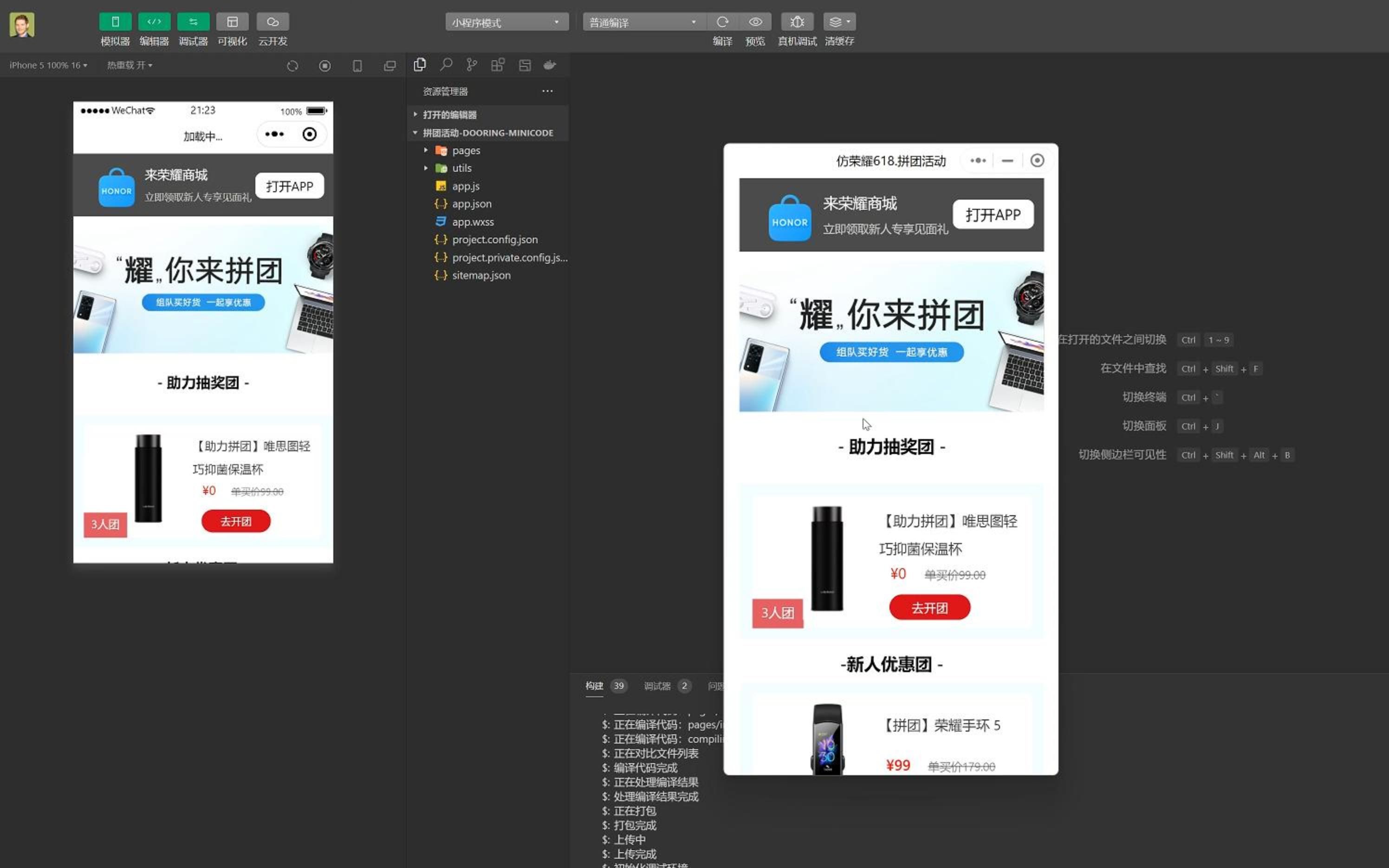The width and height of the screenshot is (1389, 868).
Task: Toggle the 编辑器 editor panel button
Action: [x=154, y=22]
